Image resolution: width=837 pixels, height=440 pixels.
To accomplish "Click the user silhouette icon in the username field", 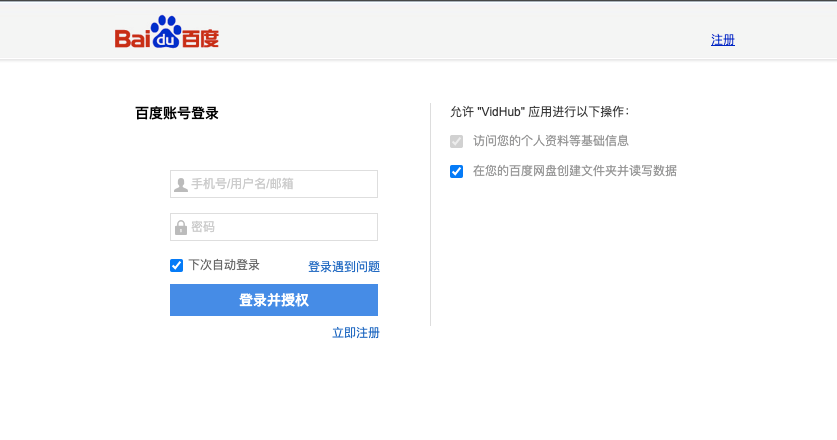I will tap(181, 184).
